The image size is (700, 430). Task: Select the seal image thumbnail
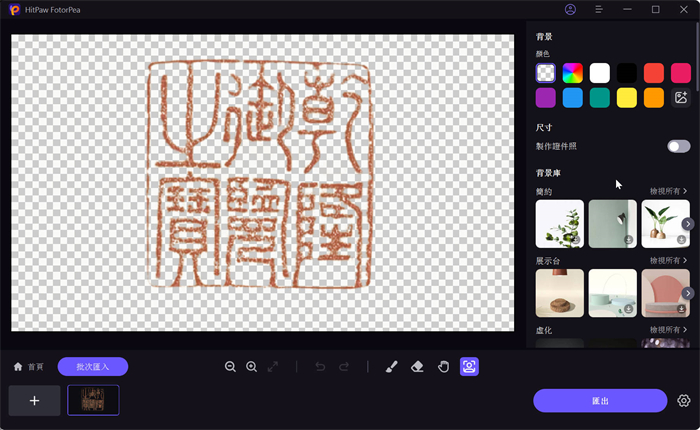93,401
